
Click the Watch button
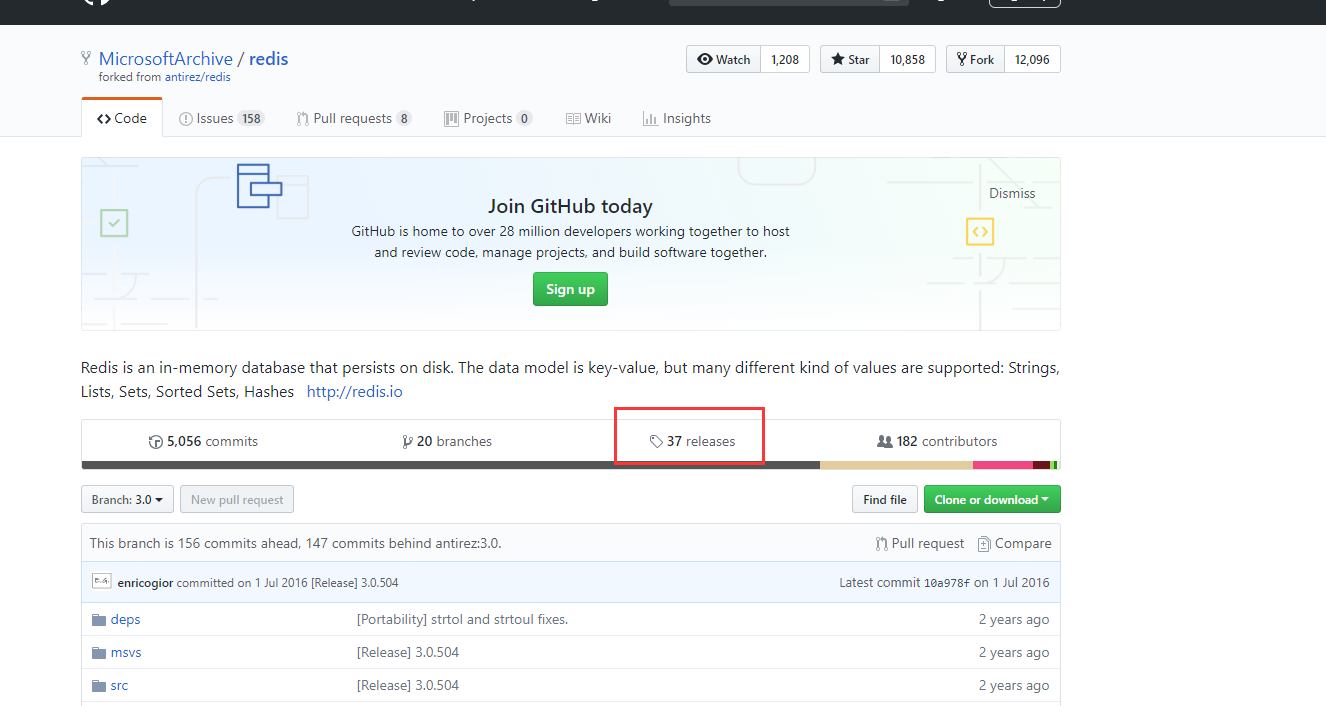click(723, 60)
